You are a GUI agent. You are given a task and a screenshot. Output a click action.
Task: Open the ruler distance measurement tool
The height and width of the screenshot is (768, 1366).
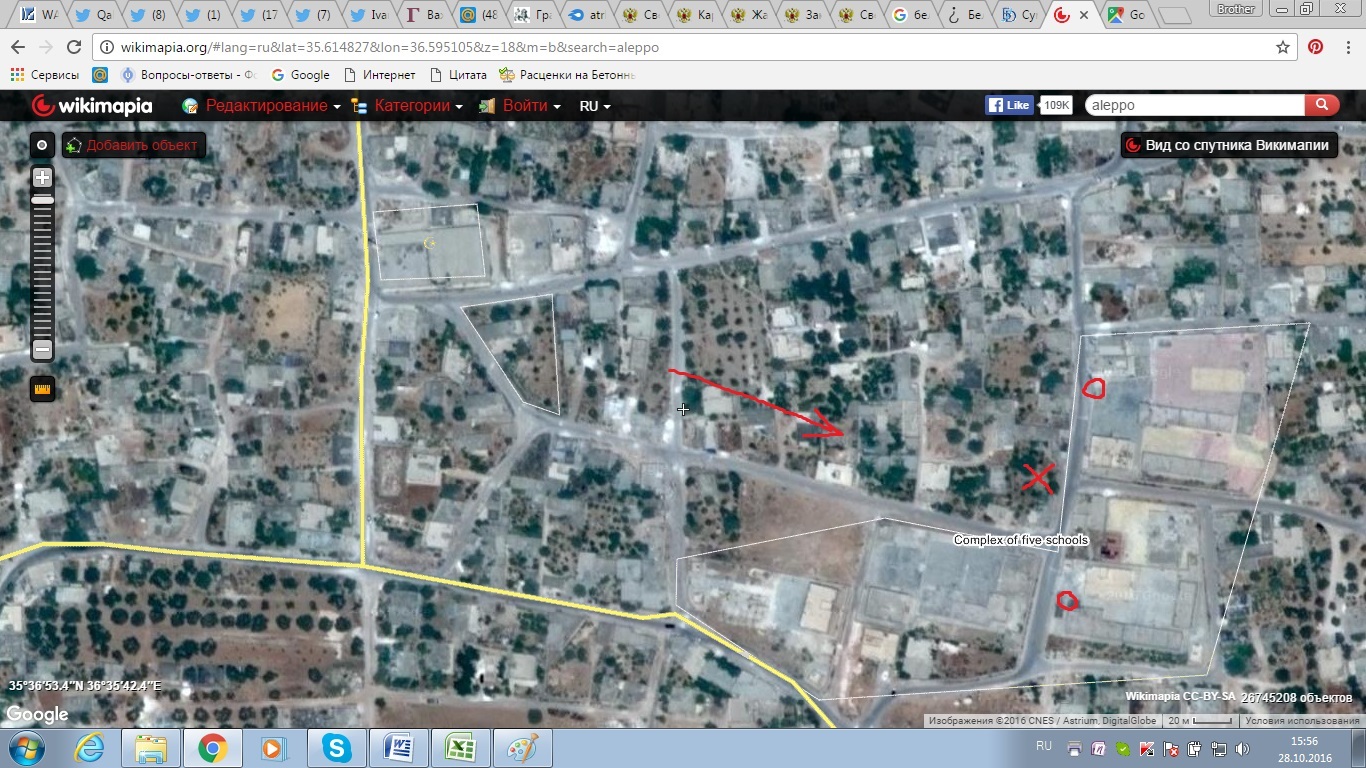point(42,389)
